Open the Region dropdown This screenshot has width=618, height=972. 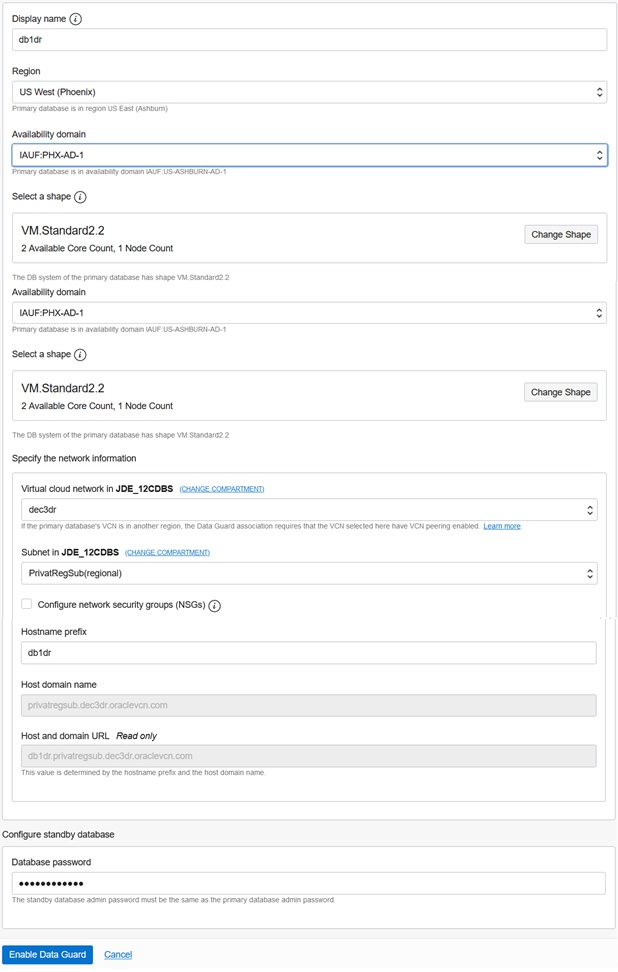pyautogui.click(x=309, y=93)
